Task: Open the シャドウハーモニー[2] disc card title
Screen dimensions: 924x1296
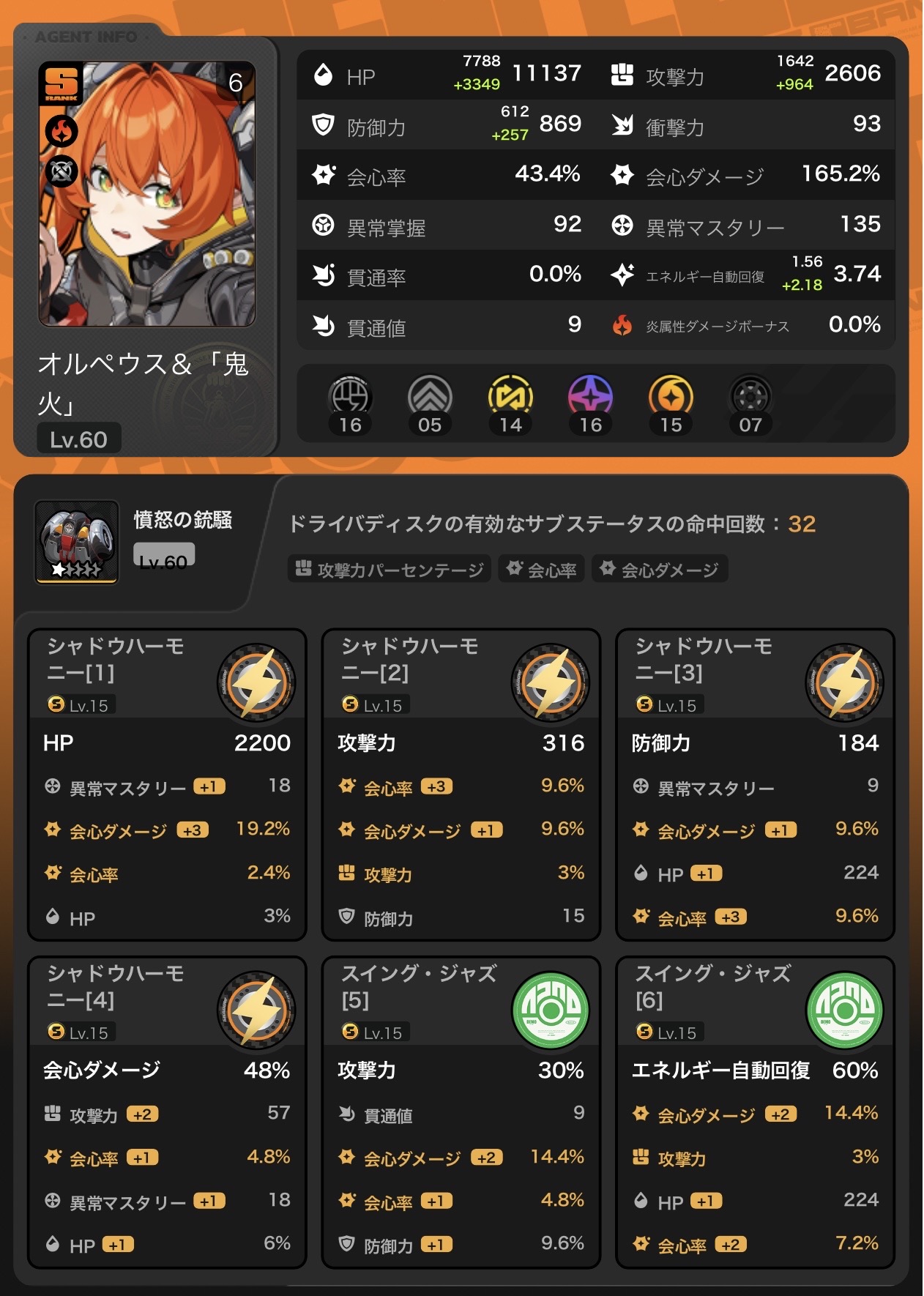Action: [410, 659]
